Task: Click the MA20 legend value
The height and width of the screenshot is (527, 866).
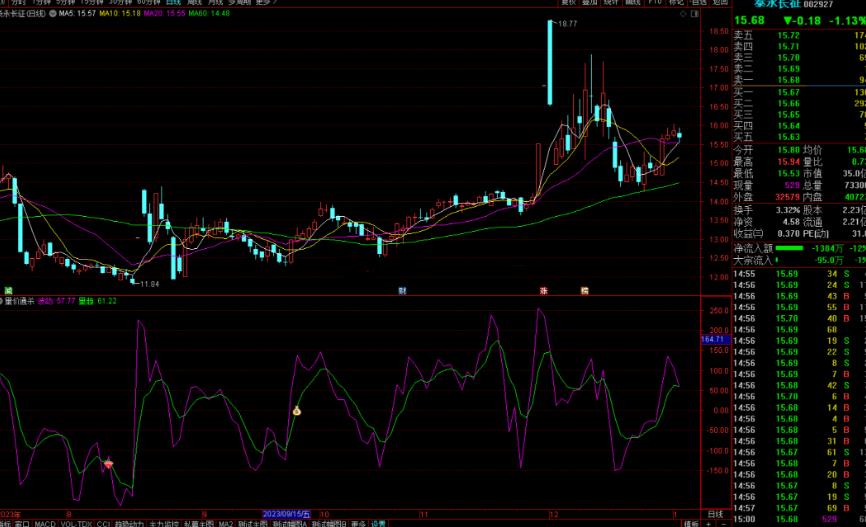Action: (x=165, y=13)
